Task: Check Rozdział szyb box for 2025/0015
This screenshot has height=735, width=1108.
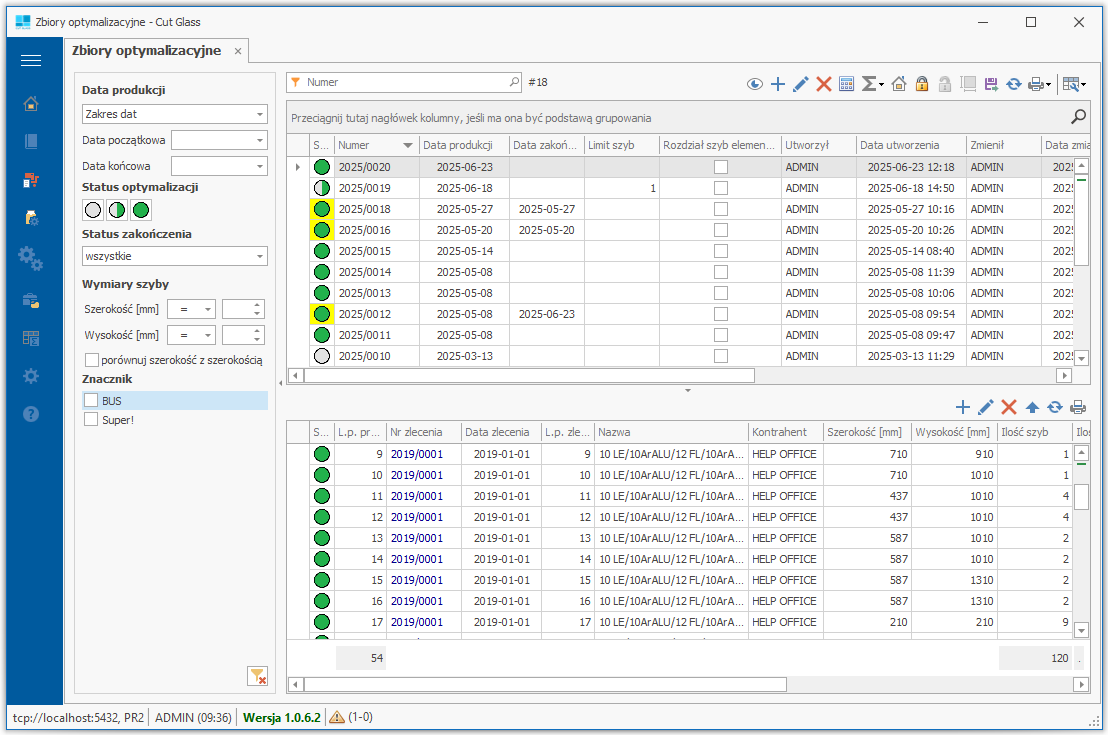Action: (x=721, y=251)
